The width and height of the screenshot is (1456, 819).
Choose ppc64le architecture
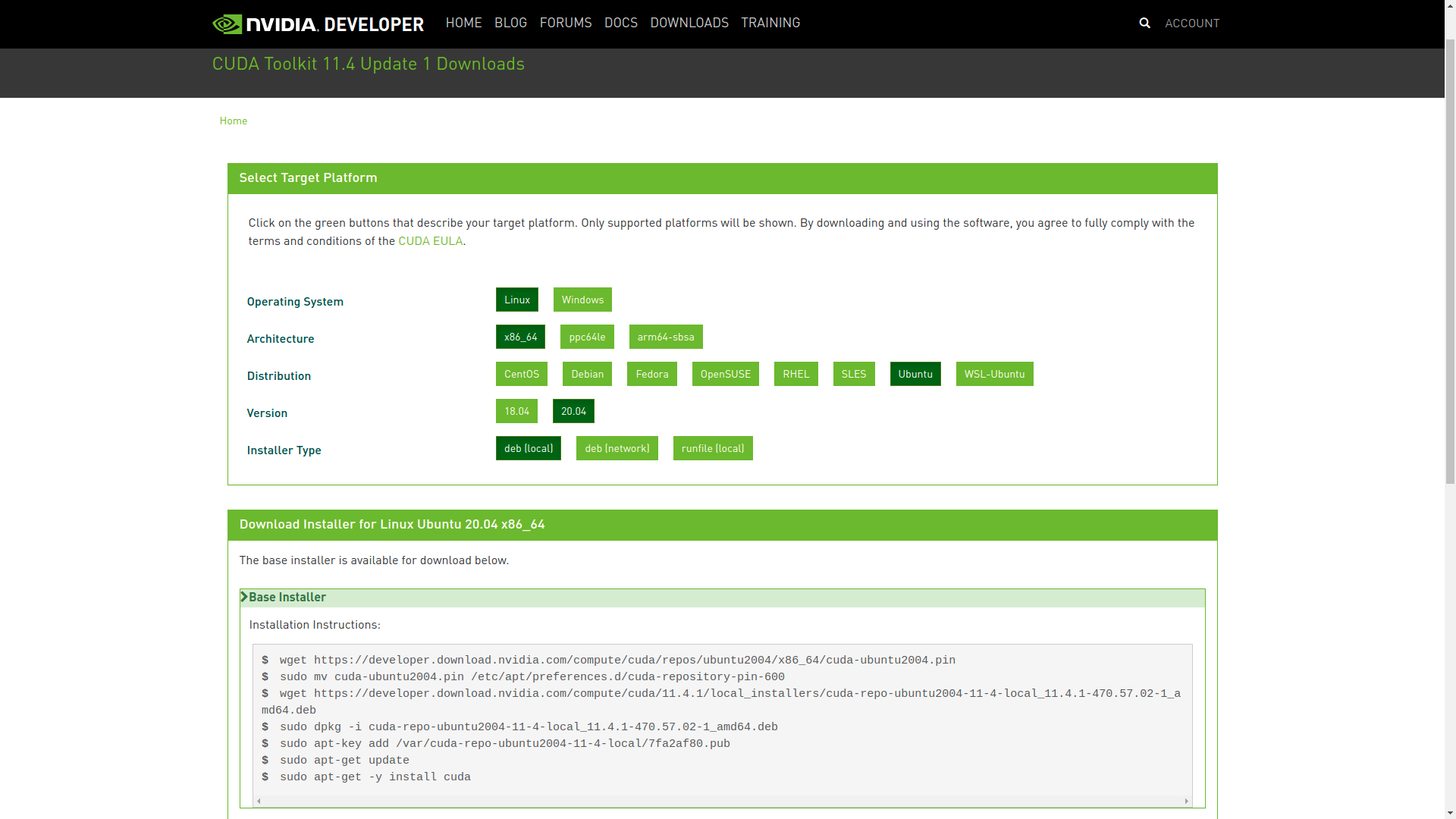pyautogui.click(x=586, y=337)
